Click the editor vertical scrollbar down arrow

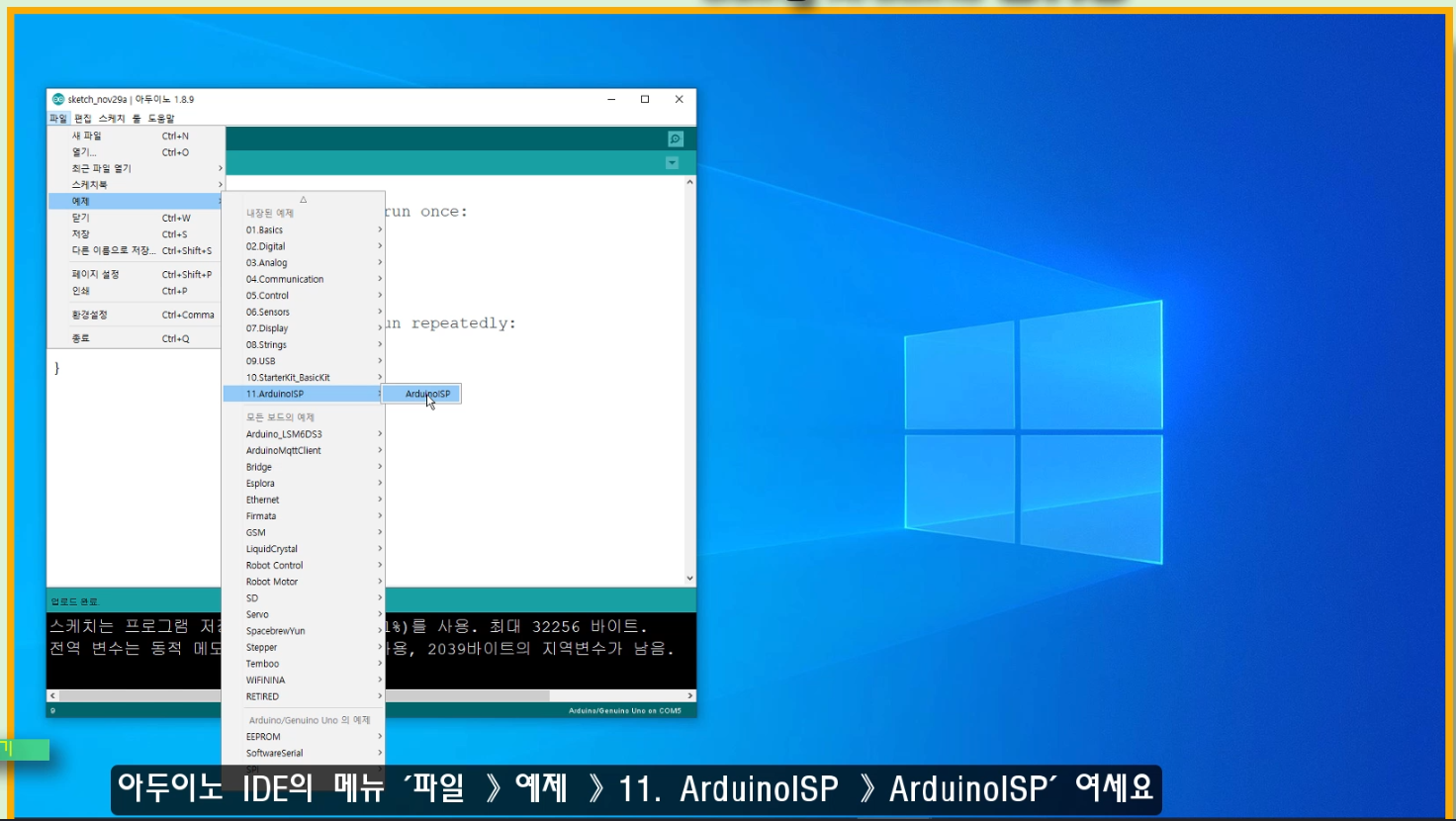point(689,579)
